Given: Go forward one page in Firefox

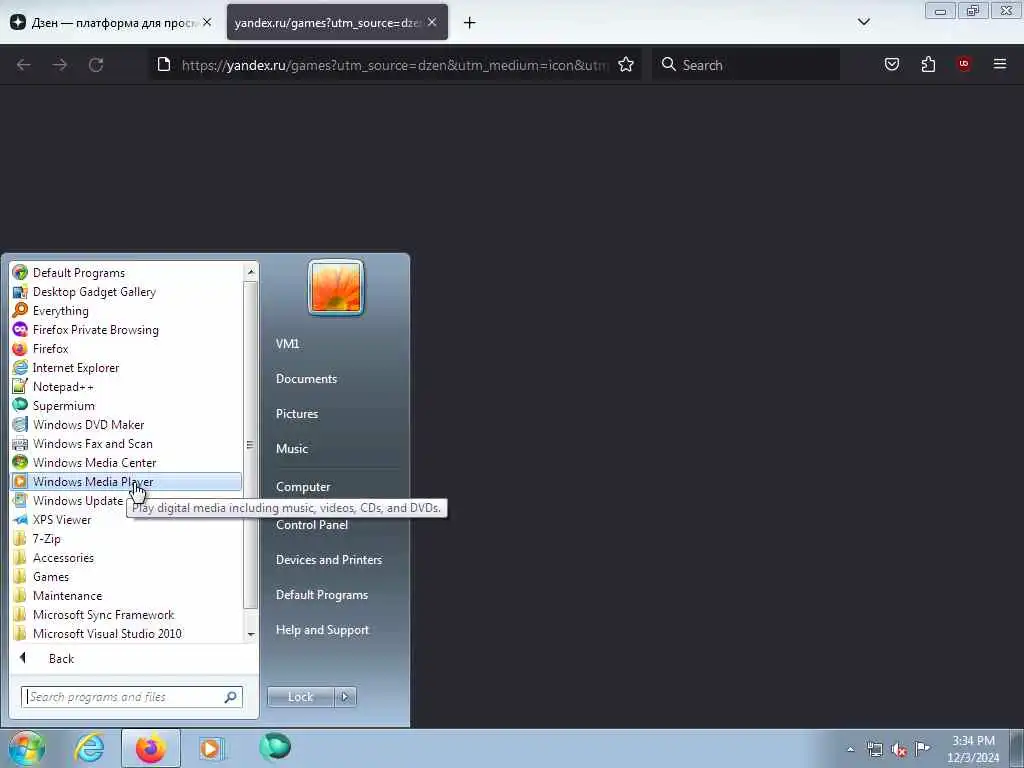Looking at the screenshot, I should point(60,65).
